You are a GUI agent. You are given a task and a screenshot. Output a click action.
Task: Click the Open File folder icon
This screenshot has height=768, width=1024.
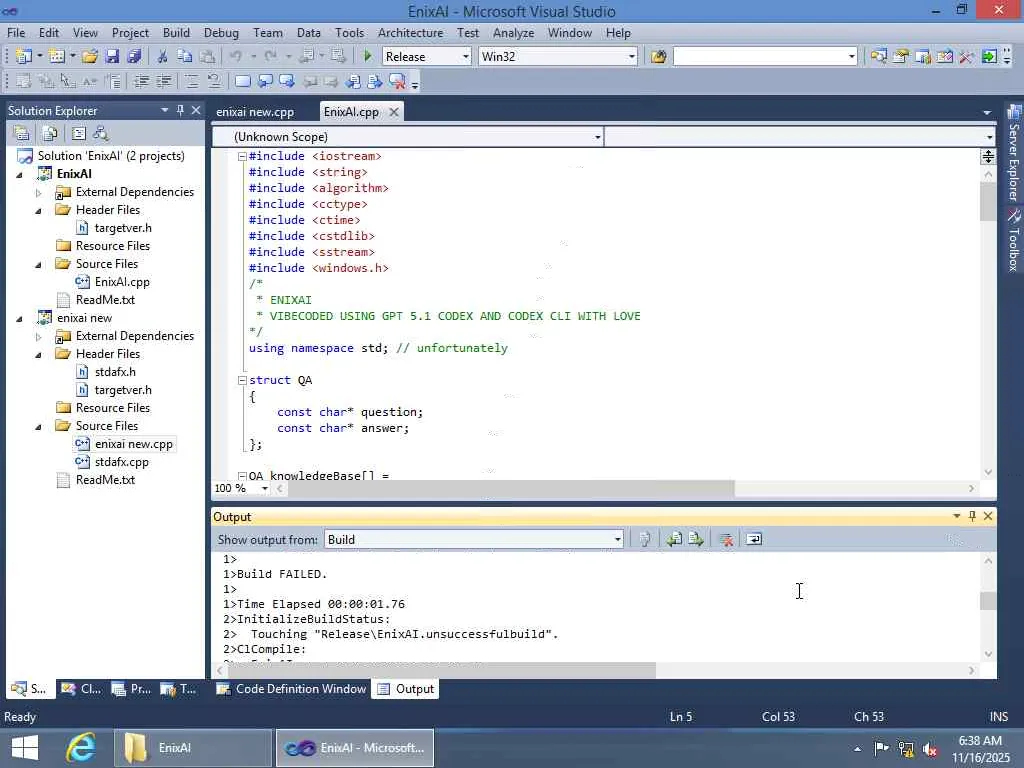[90, 57]
